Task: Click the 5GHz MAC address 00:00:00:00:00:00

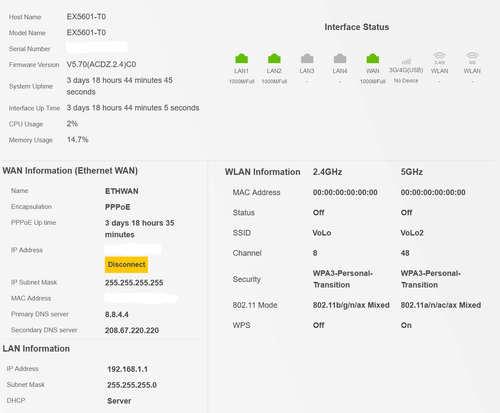Action: tap(433, 193)
